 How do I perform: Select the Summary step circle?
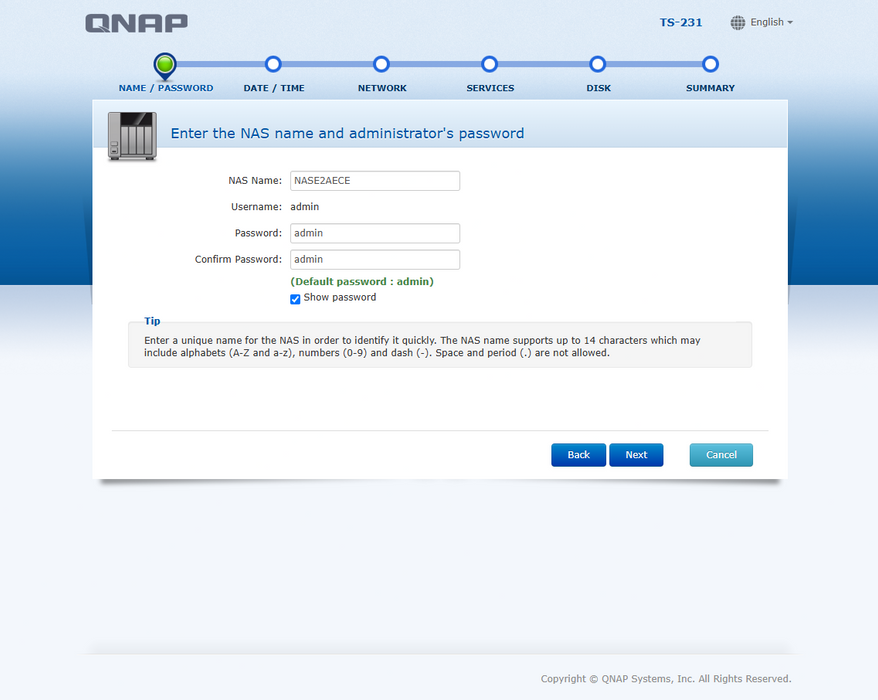(710, 64)
